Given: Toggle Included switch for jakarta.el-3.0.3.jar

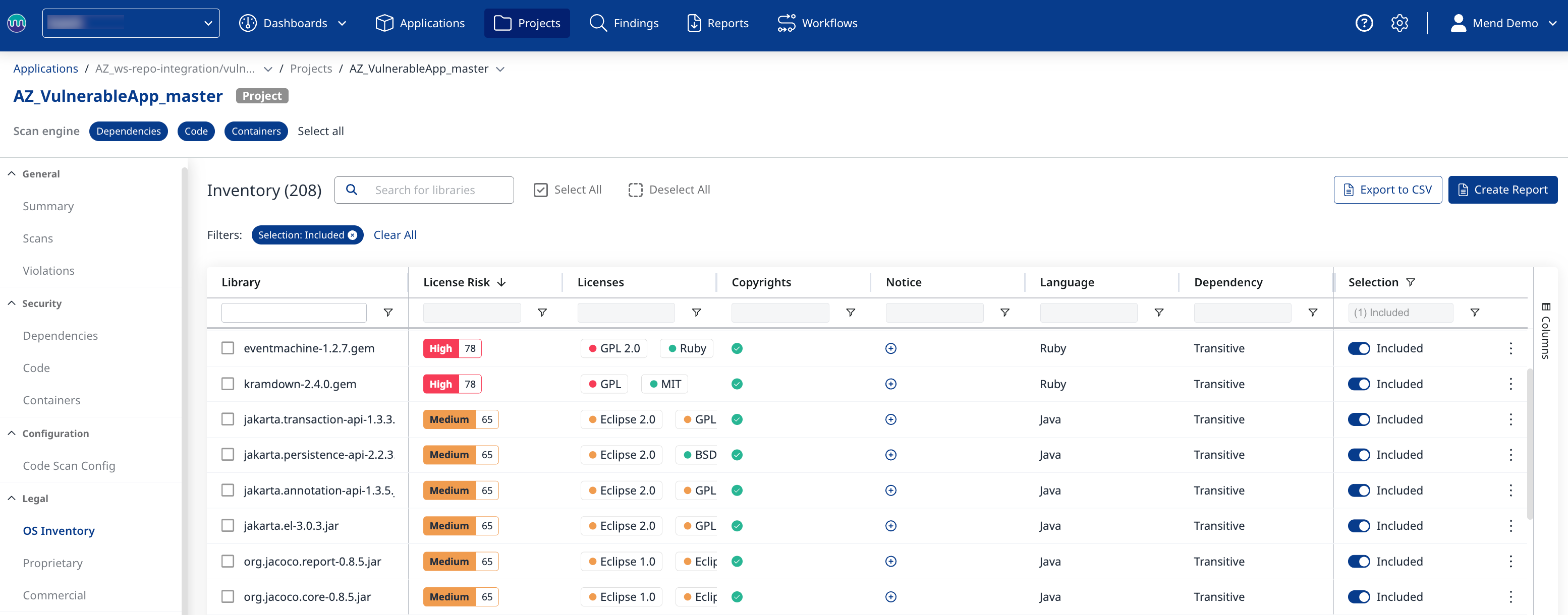Looking at the screenshot, I should click(x=1358, y=526).
